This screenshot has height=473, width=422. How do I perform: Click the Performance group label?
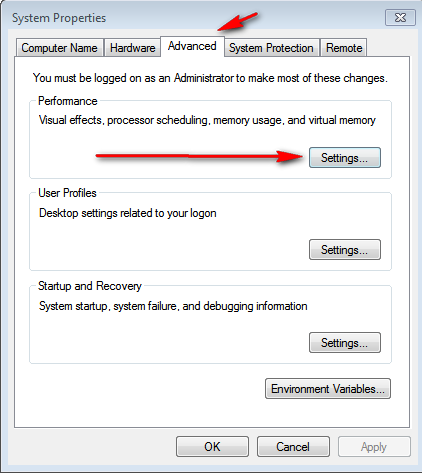pyautogui.click(x=68, y=101)
